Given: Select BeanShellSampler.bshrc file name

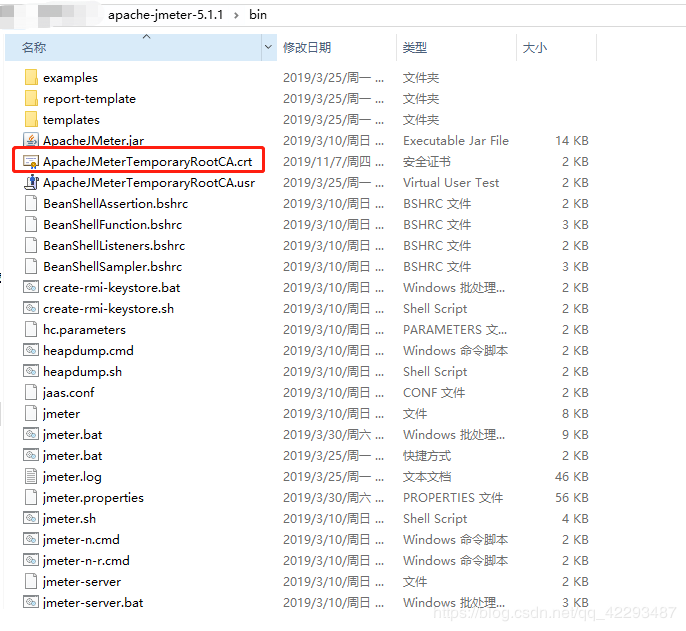Looking at the screenshot, I should point(112,266).
